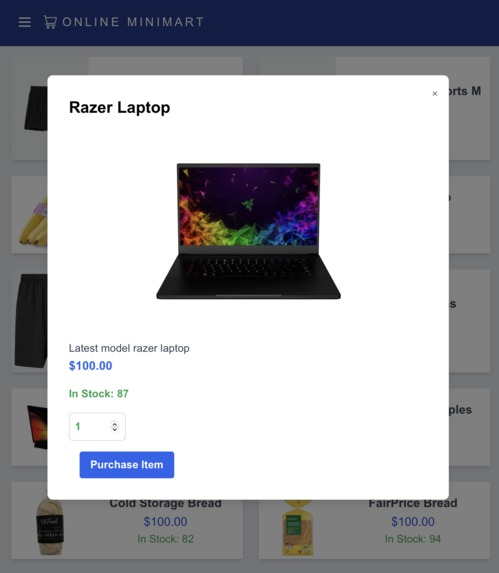
Task: Click the Cold Storage Bread $100.00 price
Action: pos(165,521)
